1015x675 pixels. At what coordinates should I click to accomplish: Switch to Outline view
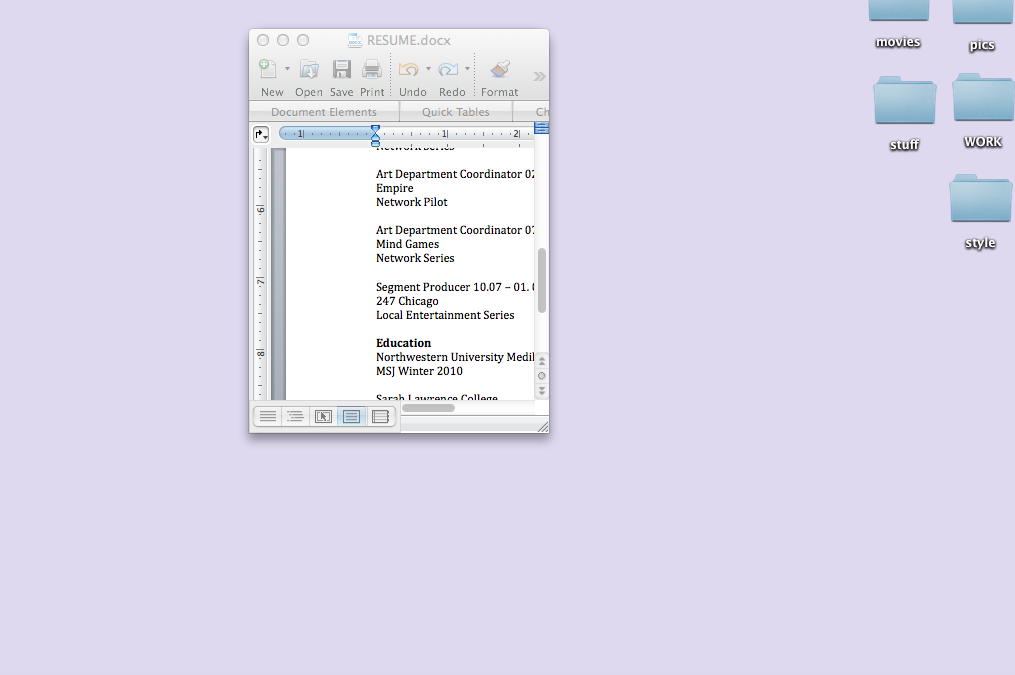click(295, 416)
